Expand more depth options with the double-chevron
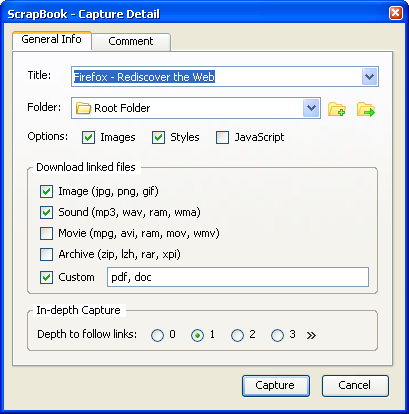This screenshot has width=409, height=414. [x=311, y=335]
